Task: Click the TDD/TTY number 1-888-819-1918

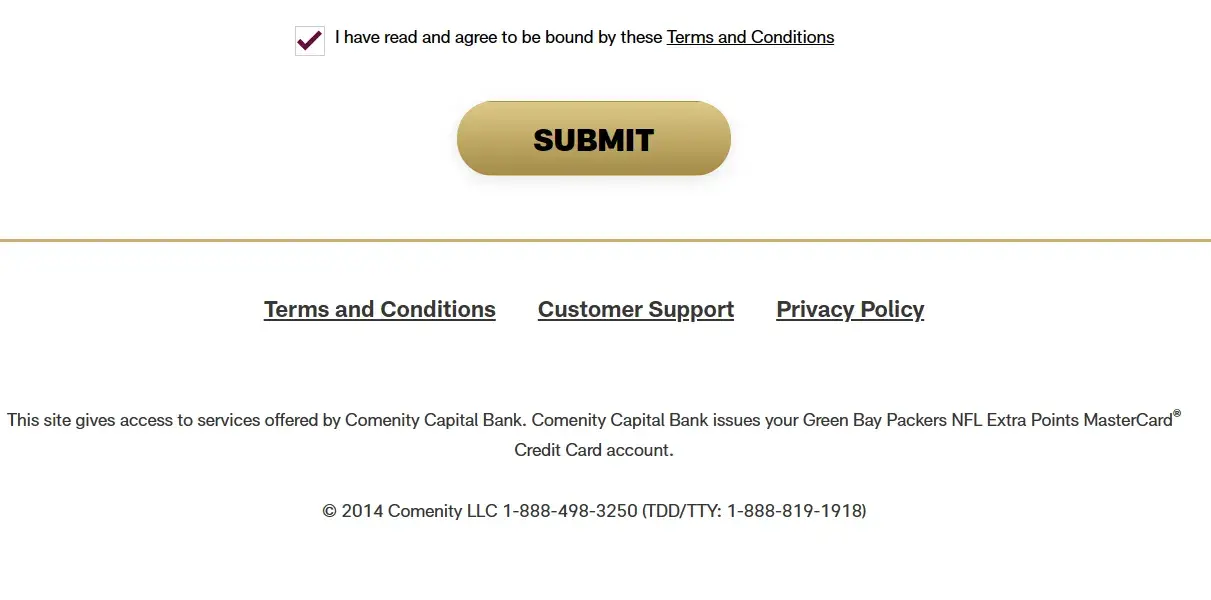Action: pos(794,511)
